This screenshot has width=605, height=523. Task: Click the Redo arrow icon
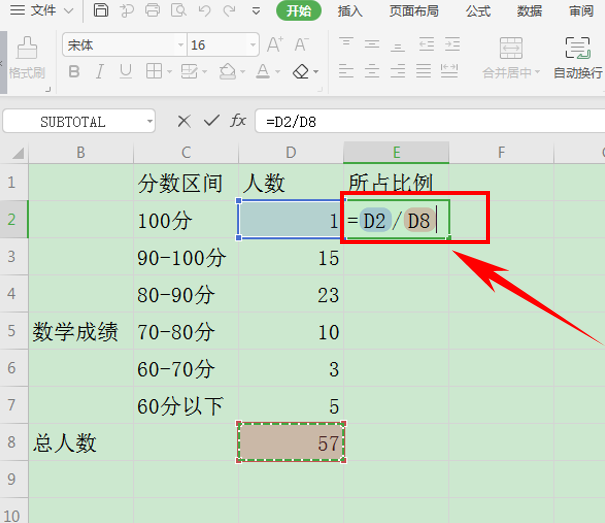tap(230, 11)
